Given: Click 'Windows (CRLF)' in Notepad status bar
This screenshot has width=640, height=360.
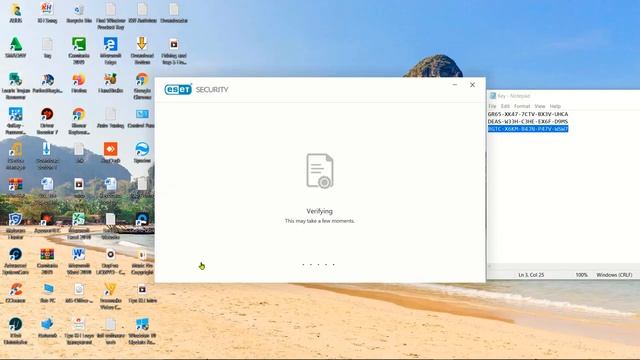Looking at the screenshot, I should pos(614,275).
